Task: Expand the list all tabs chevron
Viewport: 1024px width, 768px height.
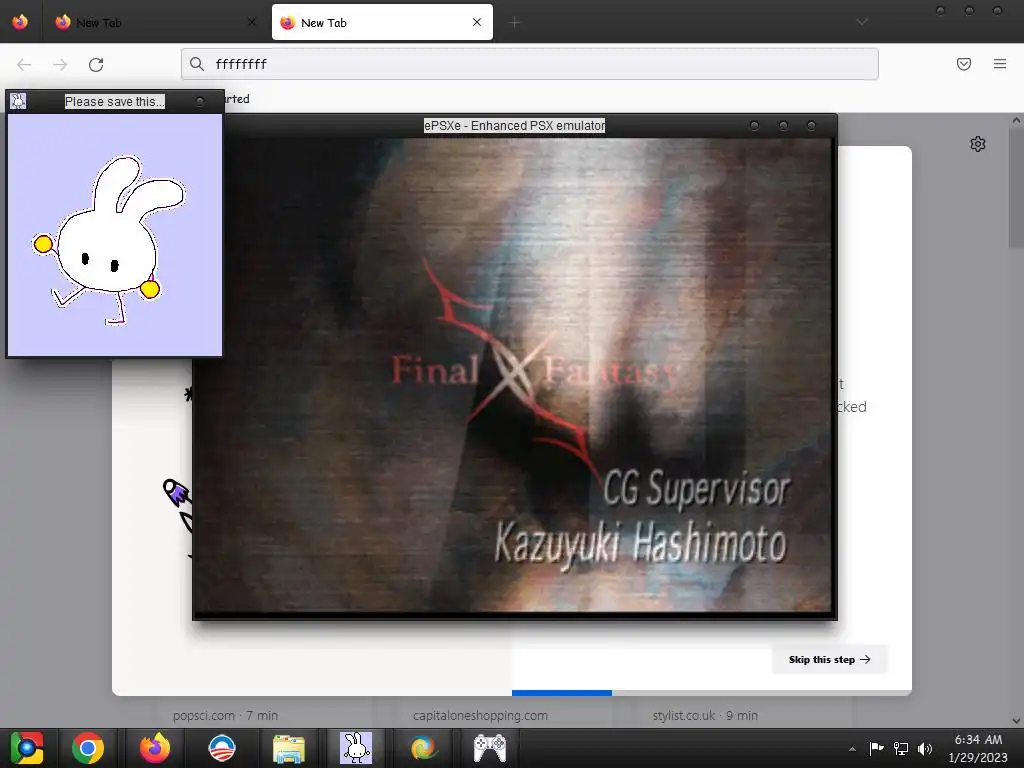Action: pyautogui.click(x=862, y=22)
